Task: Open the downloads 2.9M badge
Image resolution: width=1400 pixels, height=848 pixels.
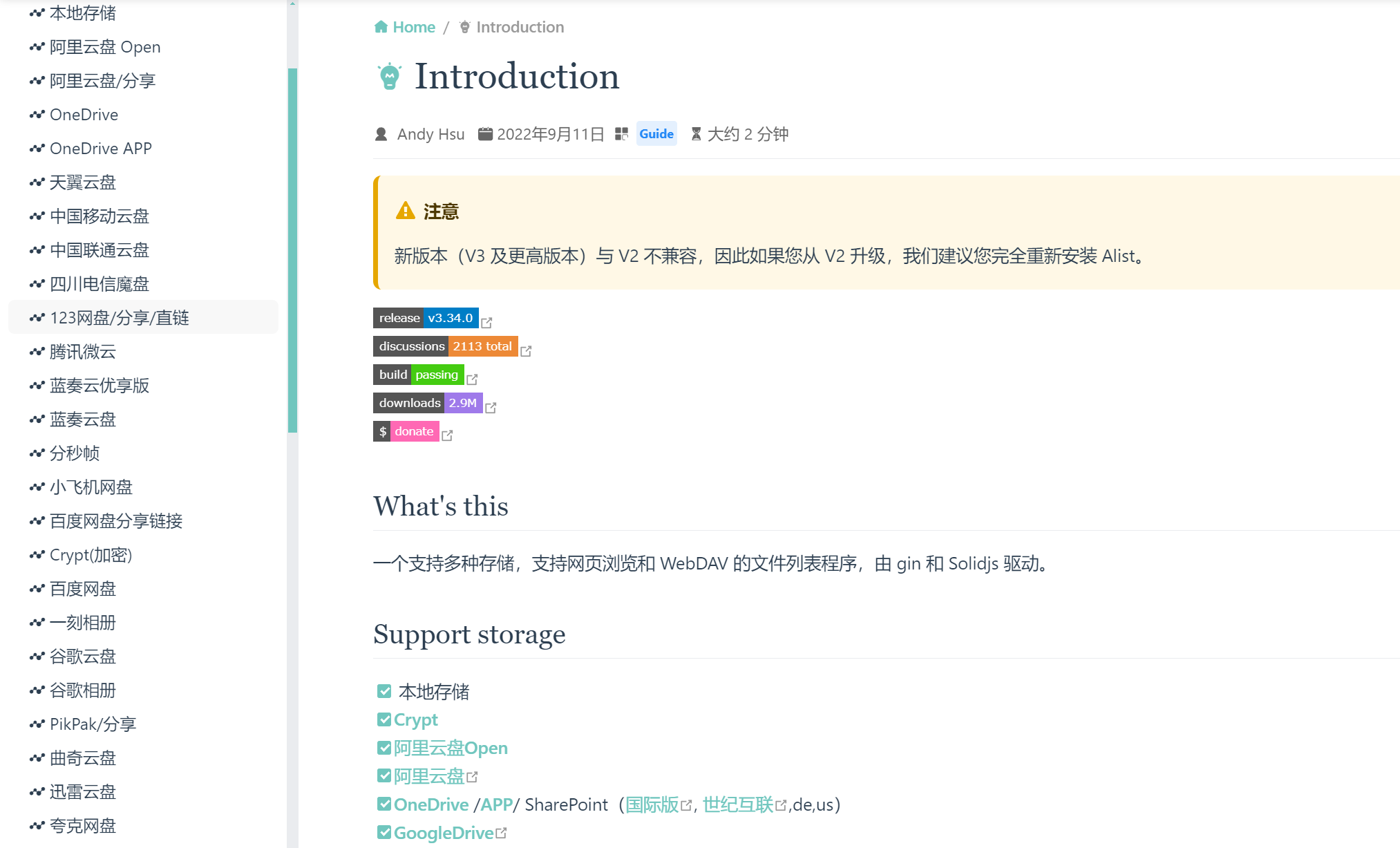Action: pyautogui.click(x=428, y=403)
